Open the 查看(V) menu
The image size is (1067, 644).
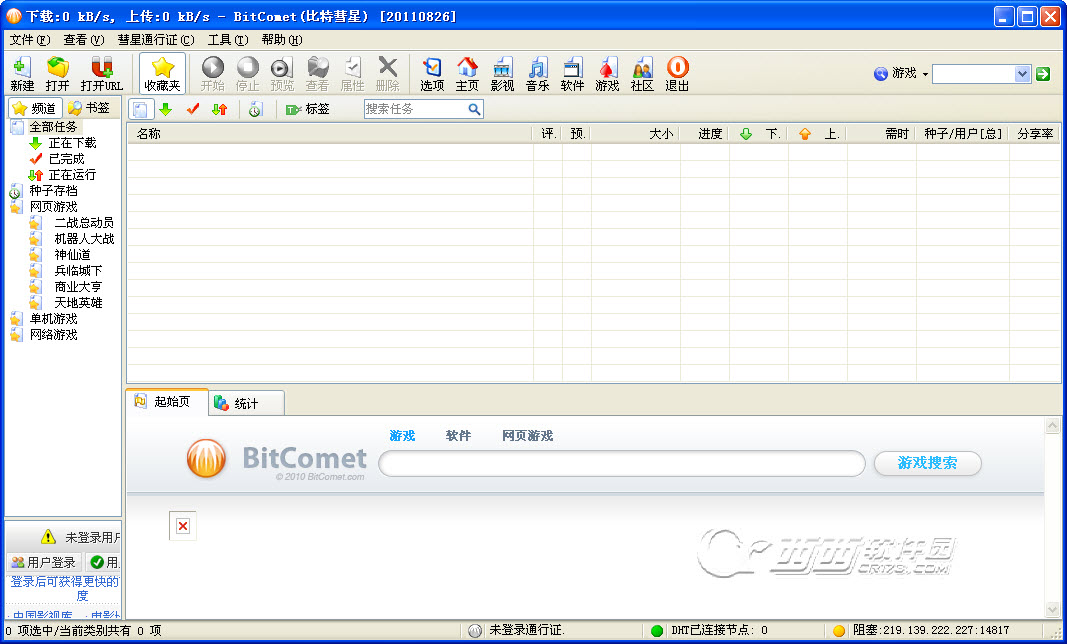tap(84, 39)
